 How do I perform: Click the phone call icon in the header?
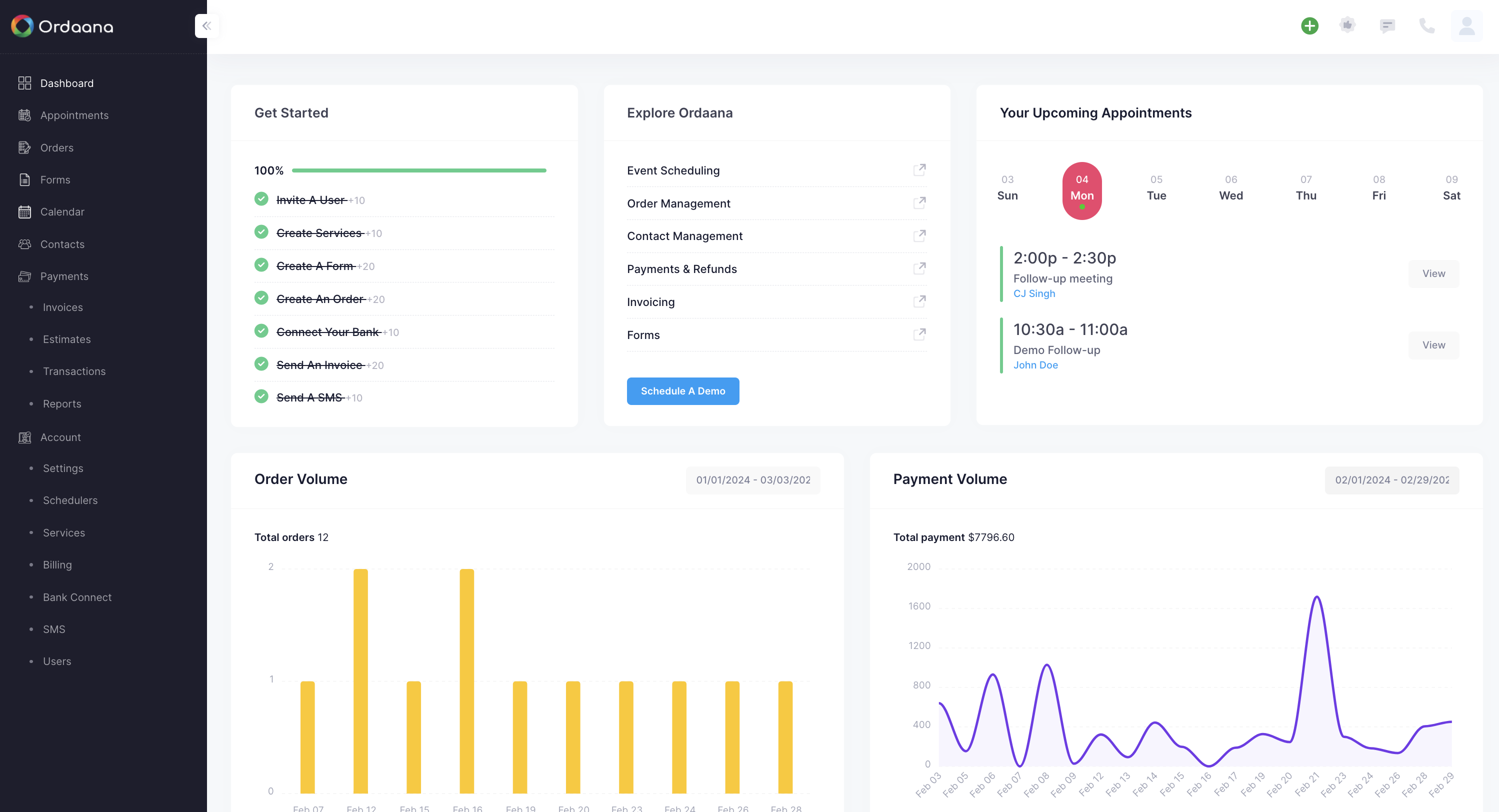1427,25
